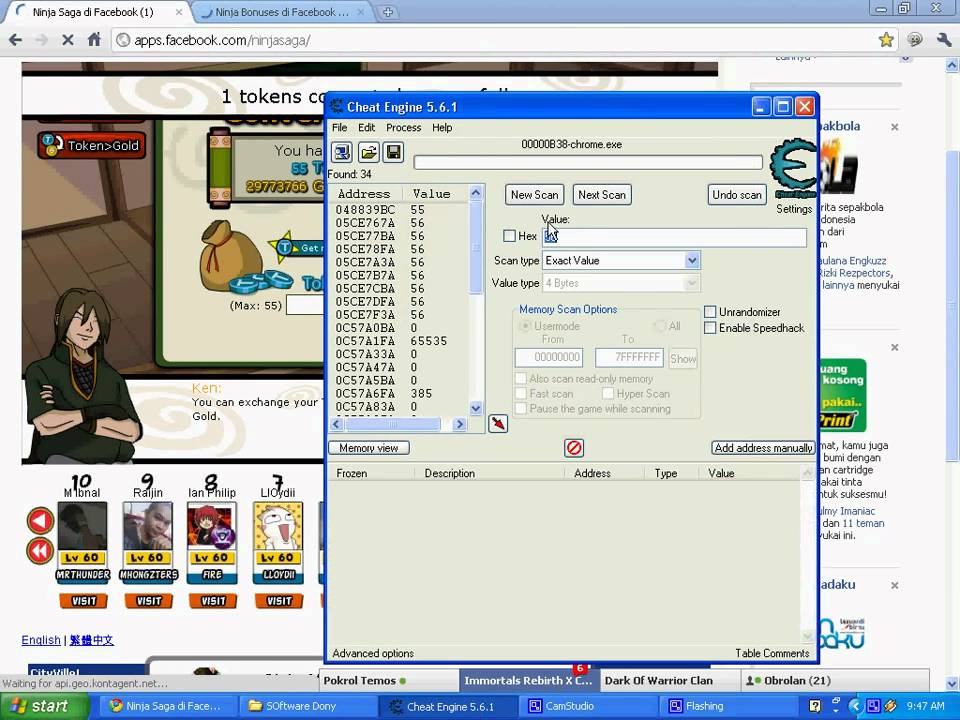Toggle Pause the game while scanning checkbox

[521, 408]
